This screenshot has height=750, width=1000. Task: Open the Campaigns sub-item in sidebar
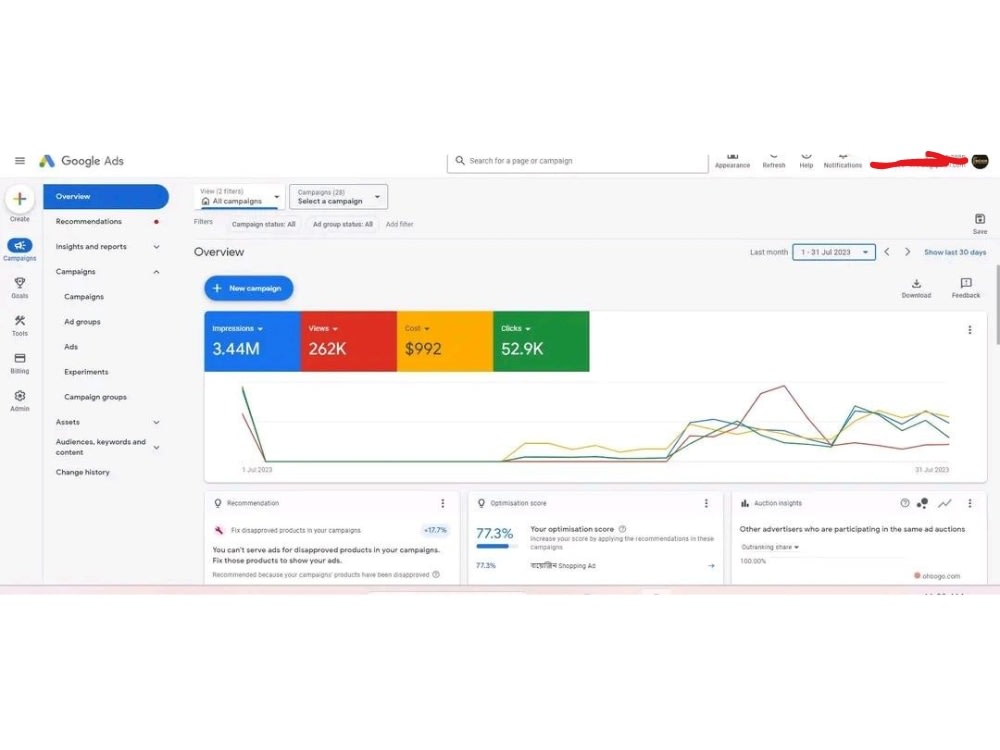84,297
